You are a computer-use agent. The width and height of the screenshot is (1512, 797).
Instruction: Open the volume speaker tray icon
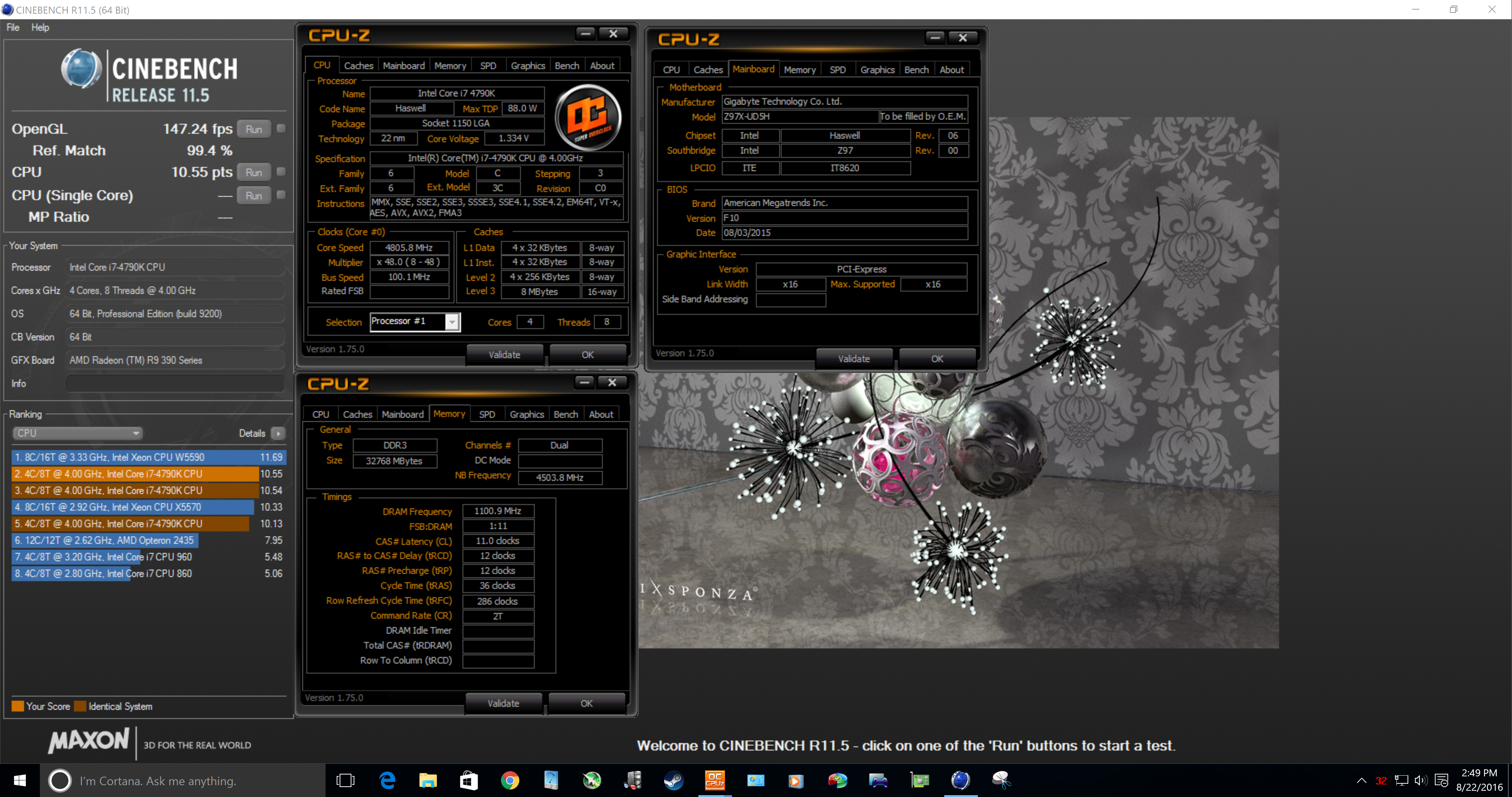tap(1421, 780)
